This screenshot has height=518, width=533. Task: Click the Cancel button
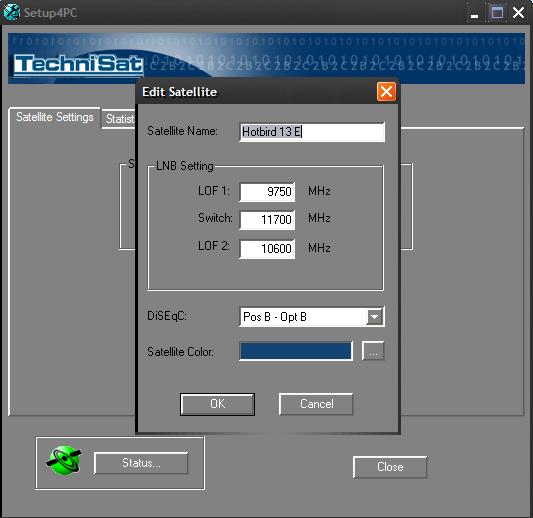pos(316,404)
